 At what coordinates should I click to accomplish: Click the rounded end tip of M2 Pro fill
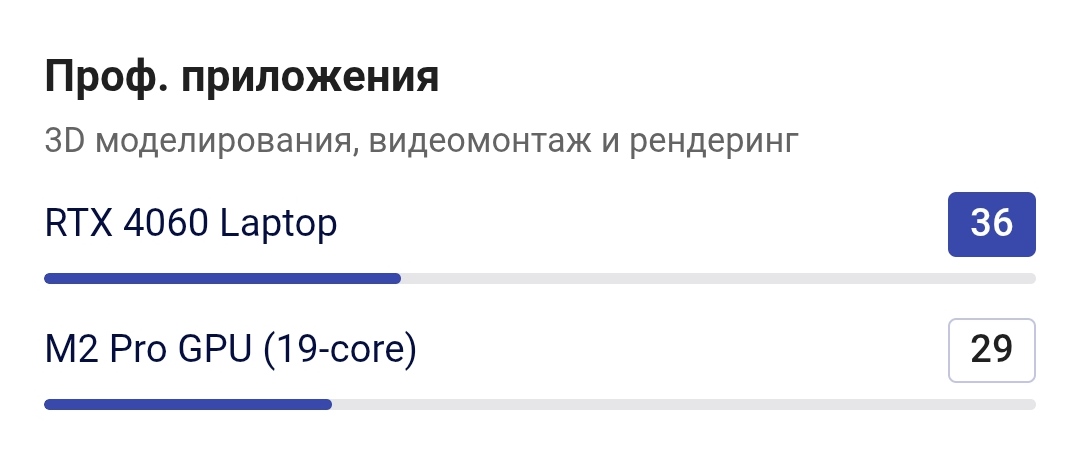(x=328, y=404)
